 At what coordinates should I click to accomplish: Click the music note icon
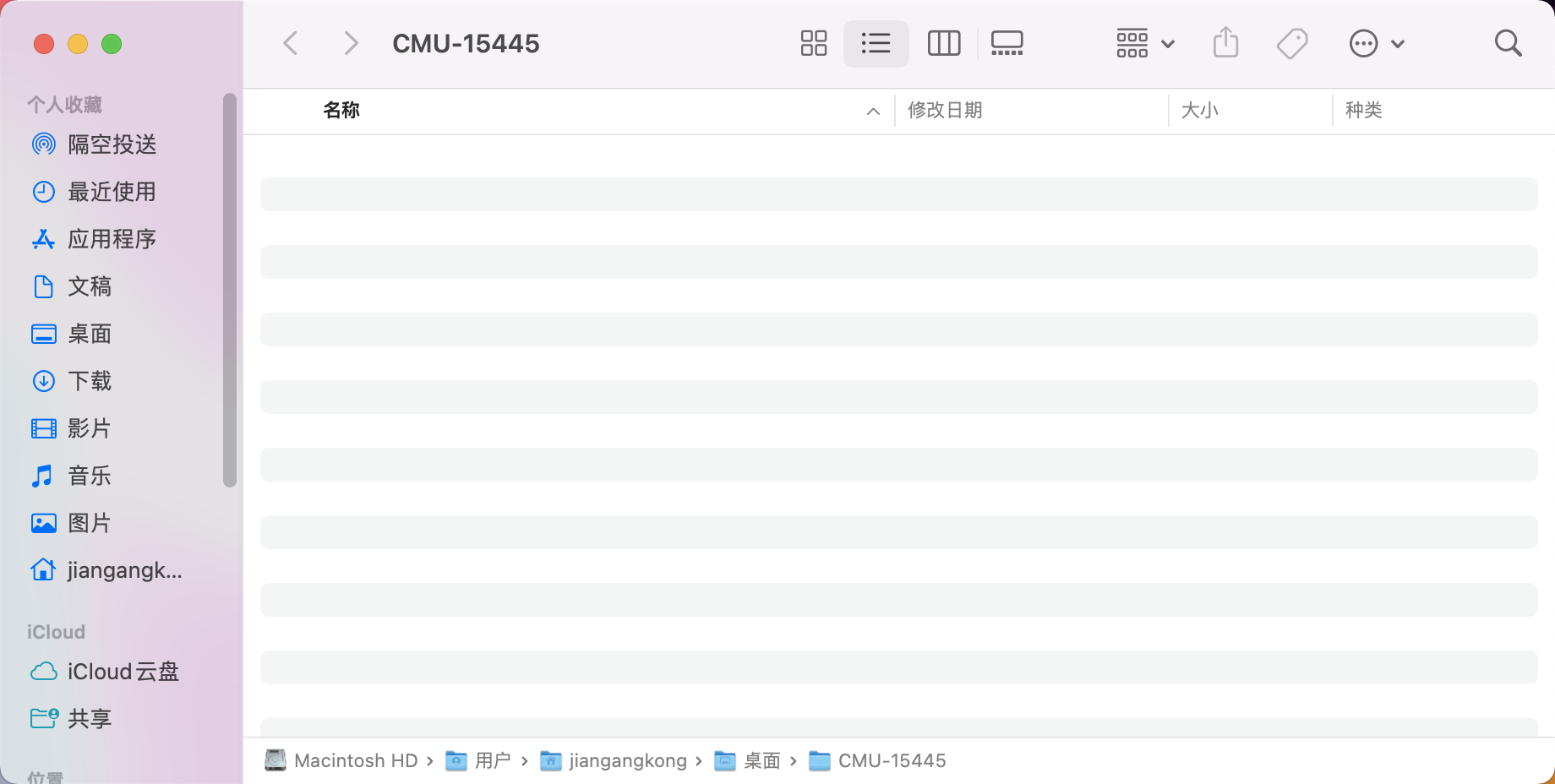point(42,476)
